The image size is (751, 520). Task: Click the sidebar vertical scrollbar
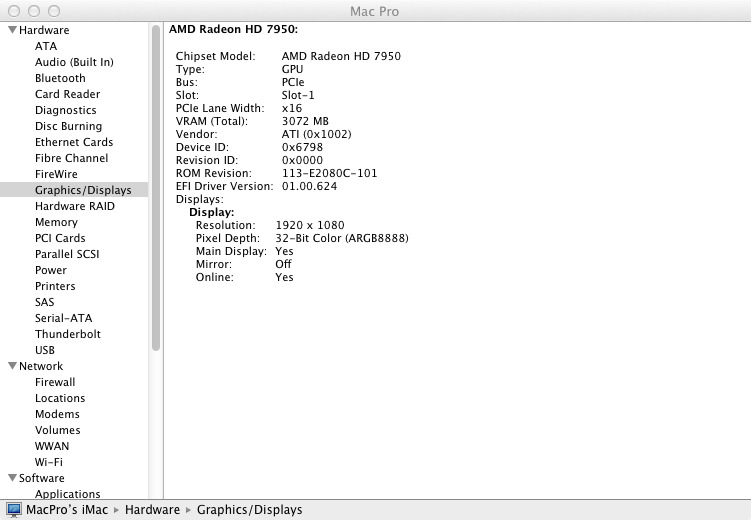click(x=156, y=188)
